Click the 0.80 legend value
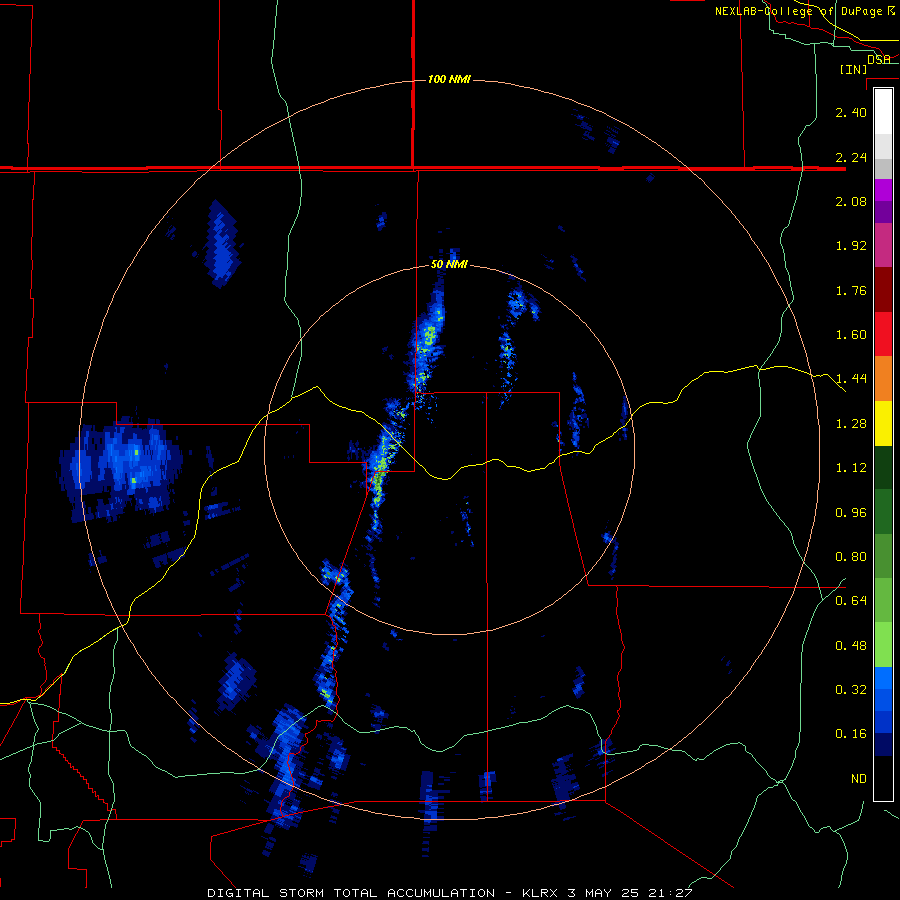The image size is (900, 900). pyautogui.click(x=851, y=557)
